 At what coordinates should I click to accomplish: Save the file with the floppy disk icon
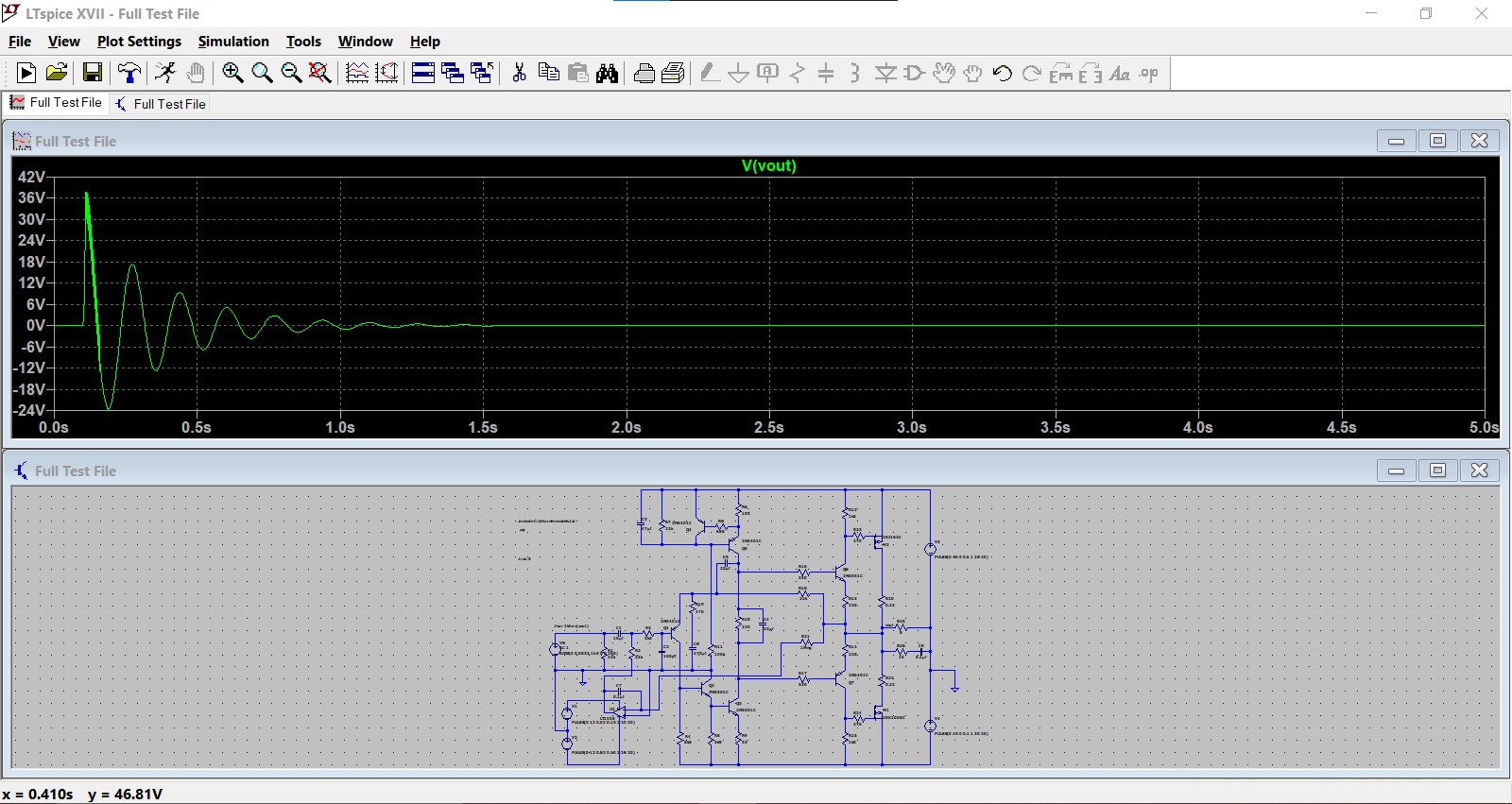tap(92, 73)
